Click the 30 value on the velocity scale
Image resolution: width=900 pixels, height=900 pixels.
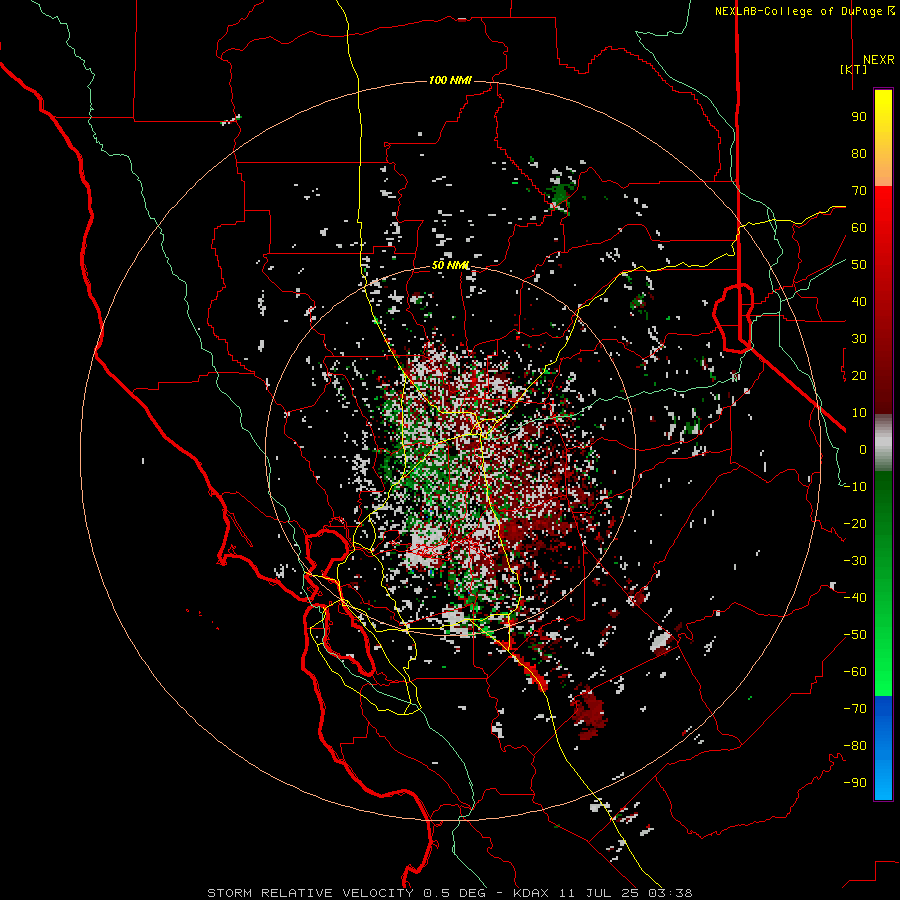click(859, 339)
